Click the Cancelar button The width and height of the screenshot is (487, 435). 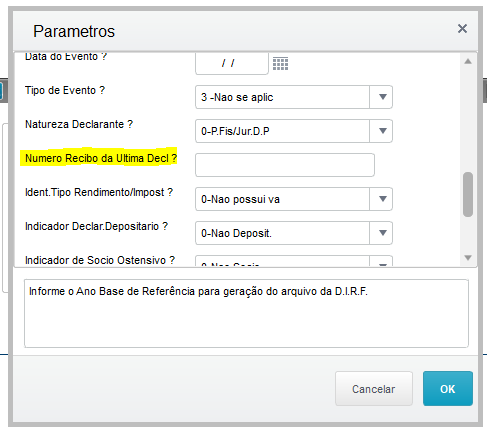[x=374, y=389]
